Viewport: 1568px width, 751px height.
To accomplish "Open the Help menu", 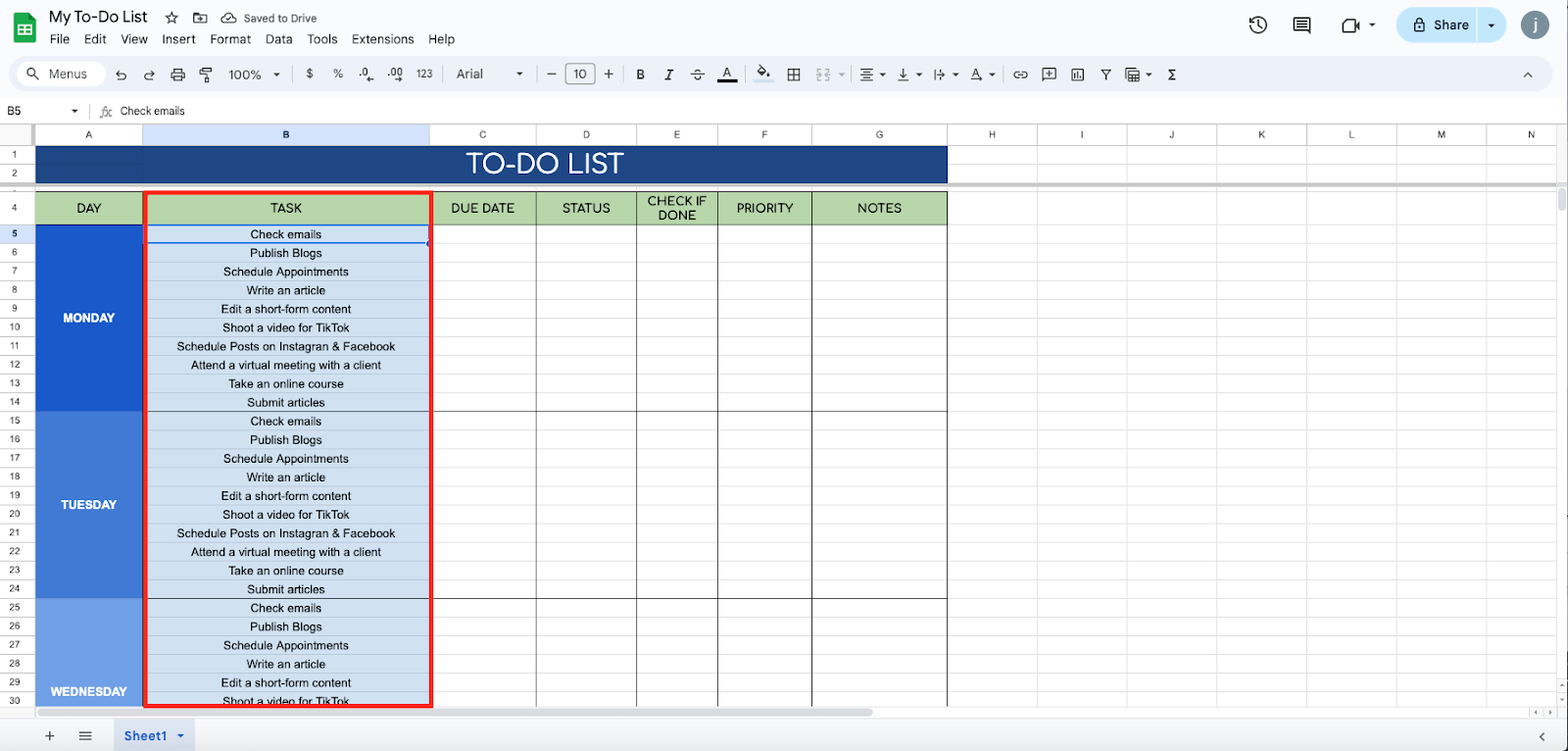I will point(441,39).
